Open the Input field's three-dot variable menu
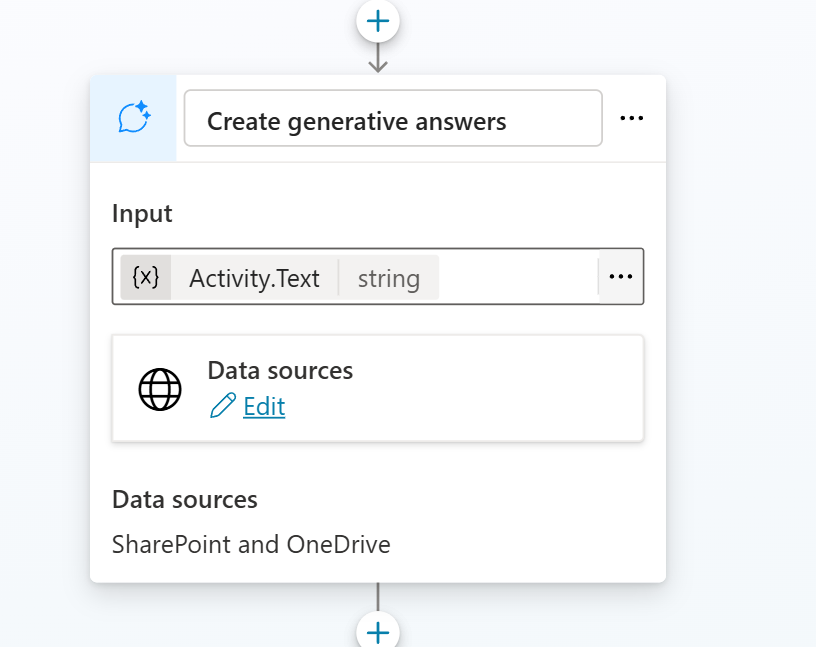This screenshot has height=647, width=816. click(621, 277)
